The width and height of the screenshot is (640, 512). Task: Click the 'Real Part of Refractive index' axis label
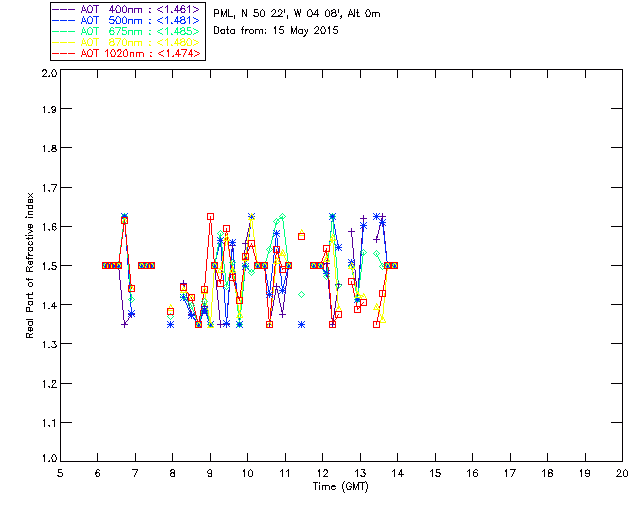[x=29, y=265]
